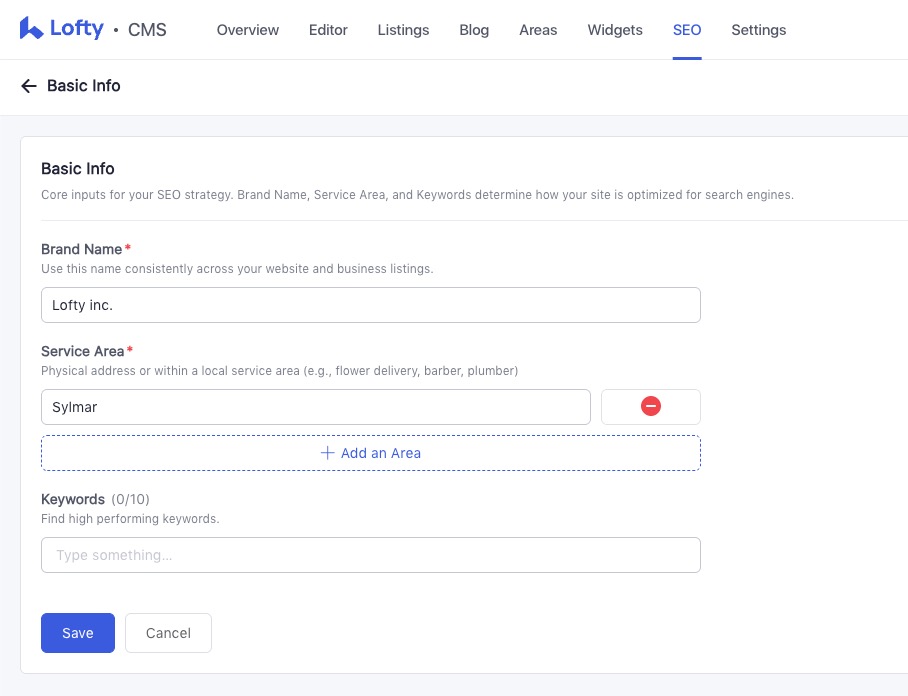Viewport: 908px width, 696px height.
Task: Click the Brand Name input showing Lofty inc.
Action: [x=370, y=305]
